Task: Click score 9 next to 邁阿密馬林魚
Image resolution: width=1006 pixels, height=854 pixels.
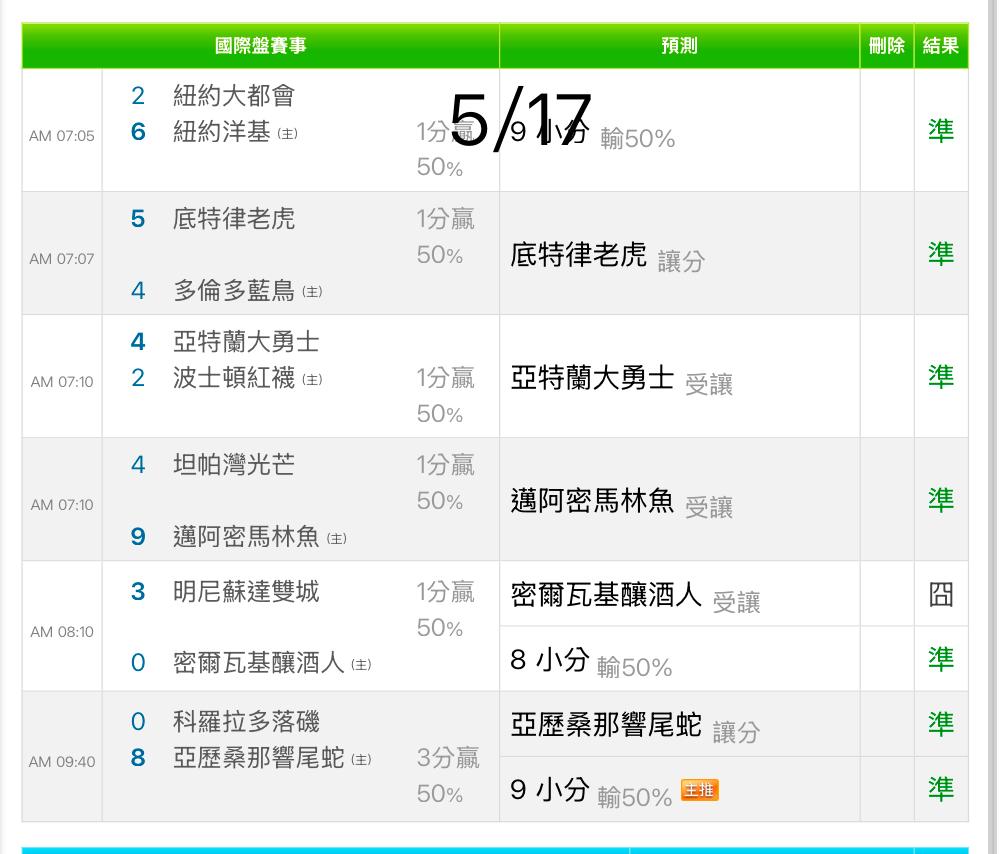Action: tap(138, 537)
